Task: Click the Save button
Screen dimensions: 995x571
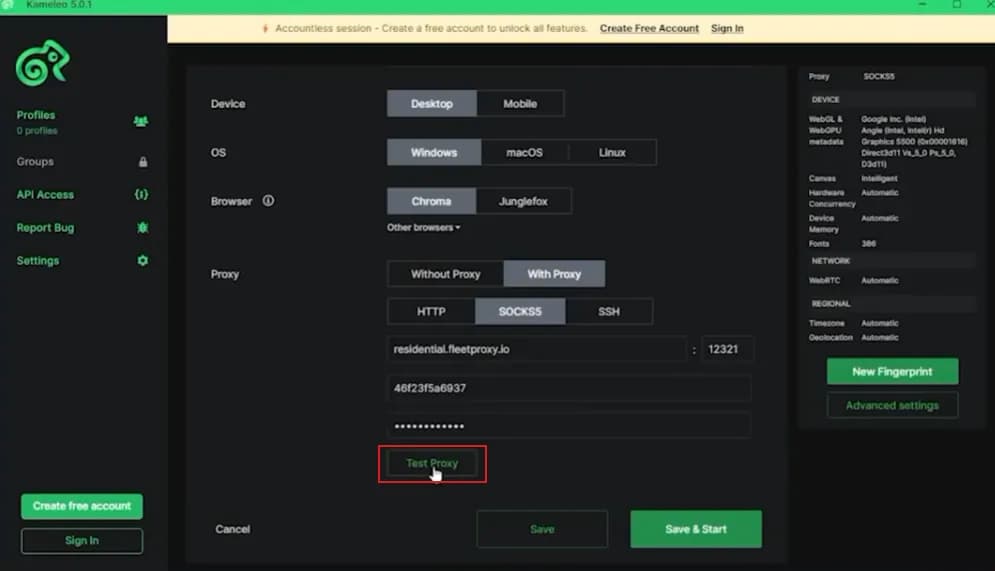Action: coord(542,529)
